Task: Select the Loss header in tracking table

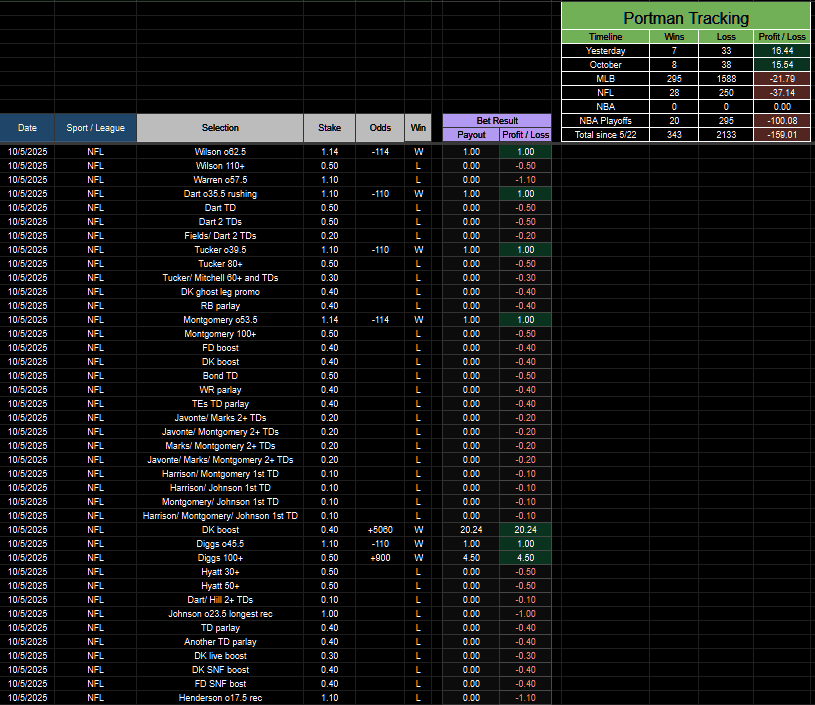Action: pyautogui.click(x=726, y=36)
